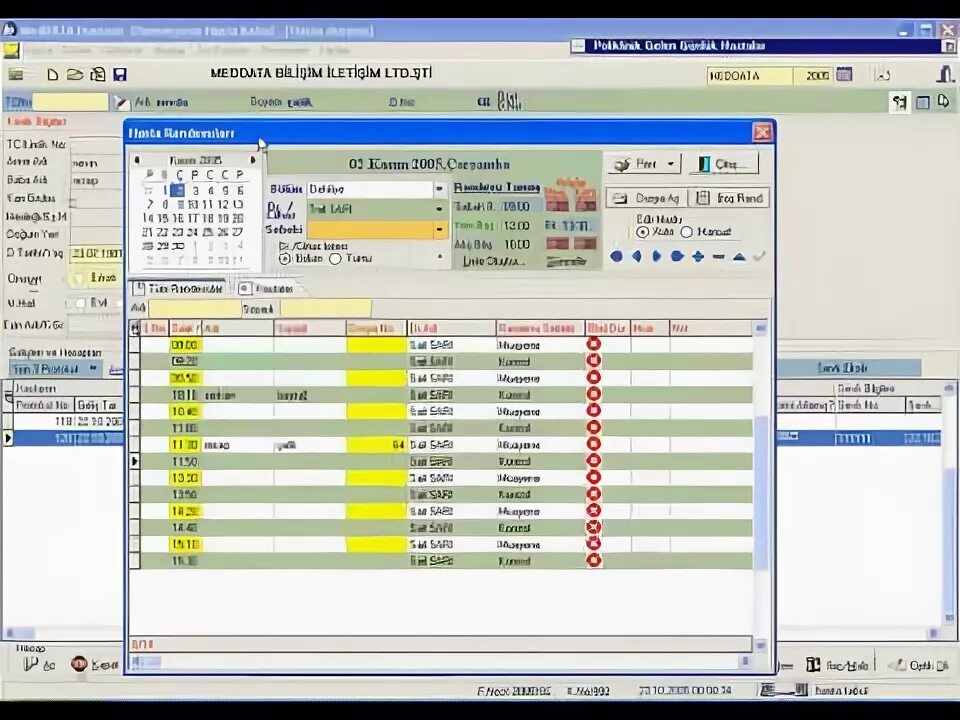Select the first radio under Print buttons group
960x720 pixels.
coord(642,232)
